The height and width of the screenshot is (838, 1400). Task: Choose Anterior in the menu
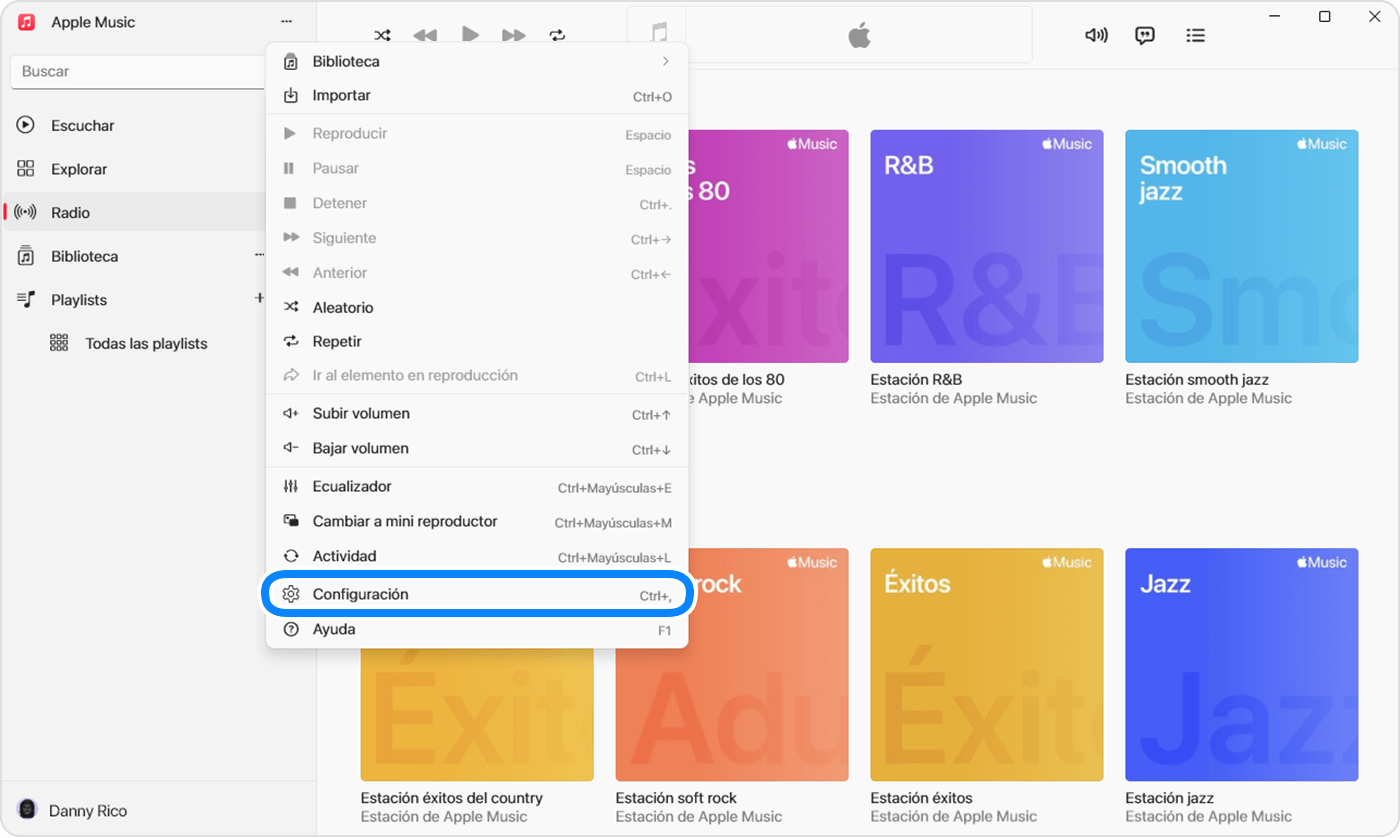pos(477,273)
